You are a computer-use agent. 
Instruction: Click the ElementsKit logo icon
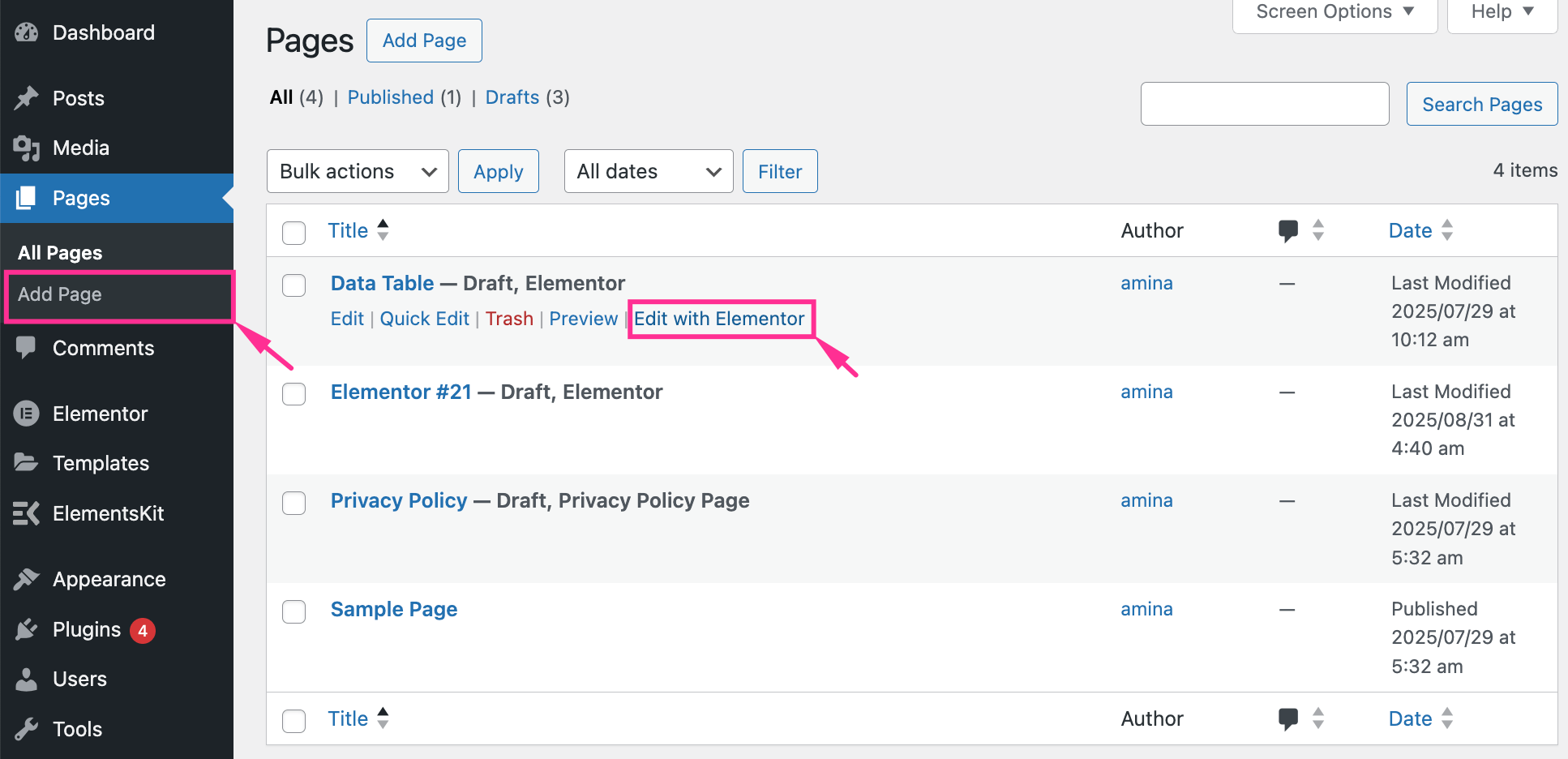tap(27, 513)
